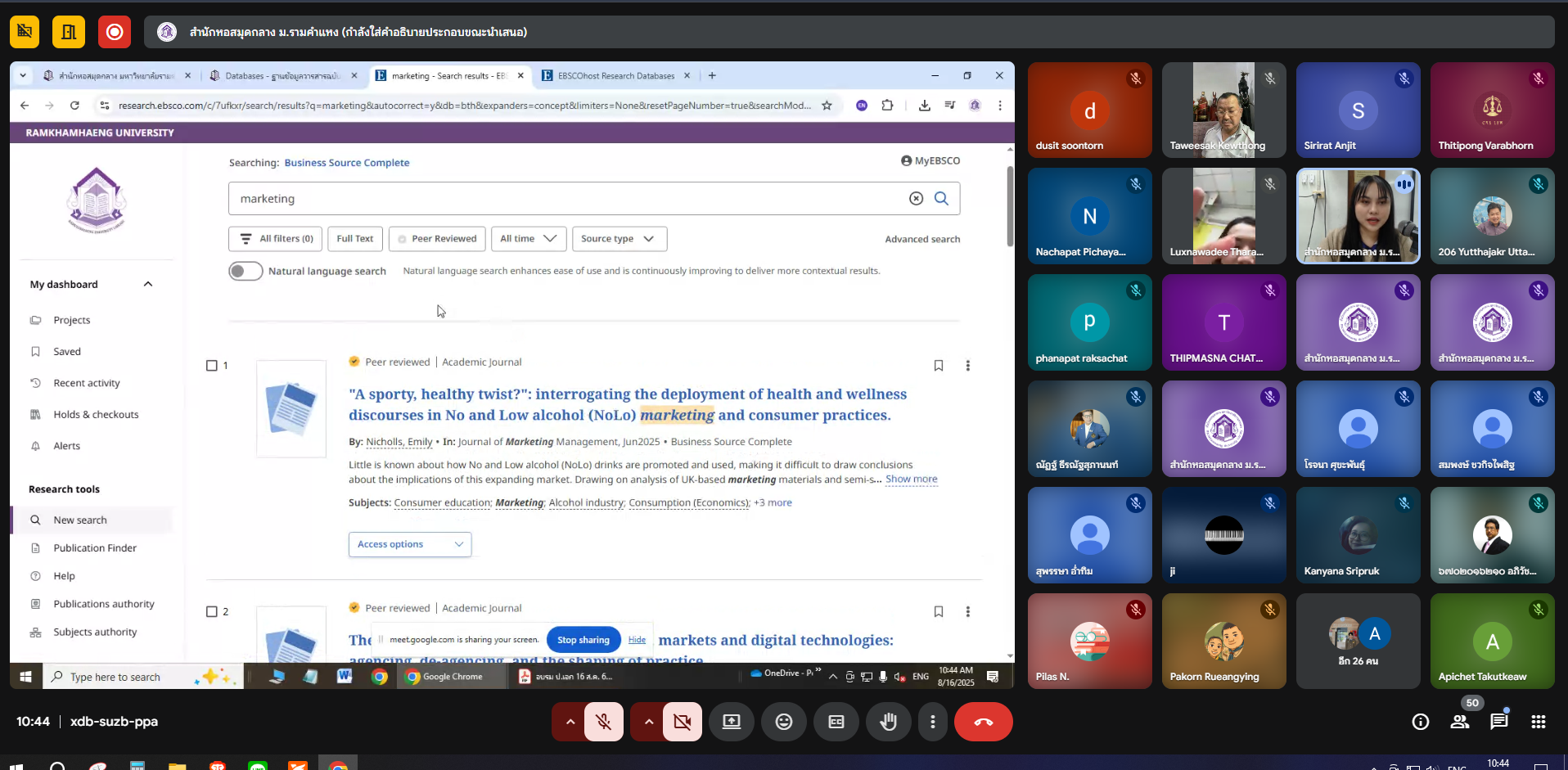The height and width of the screenshot is (770, 1568).
Task: Open more options three-dot Meet menu
Action: coord(933,722)
